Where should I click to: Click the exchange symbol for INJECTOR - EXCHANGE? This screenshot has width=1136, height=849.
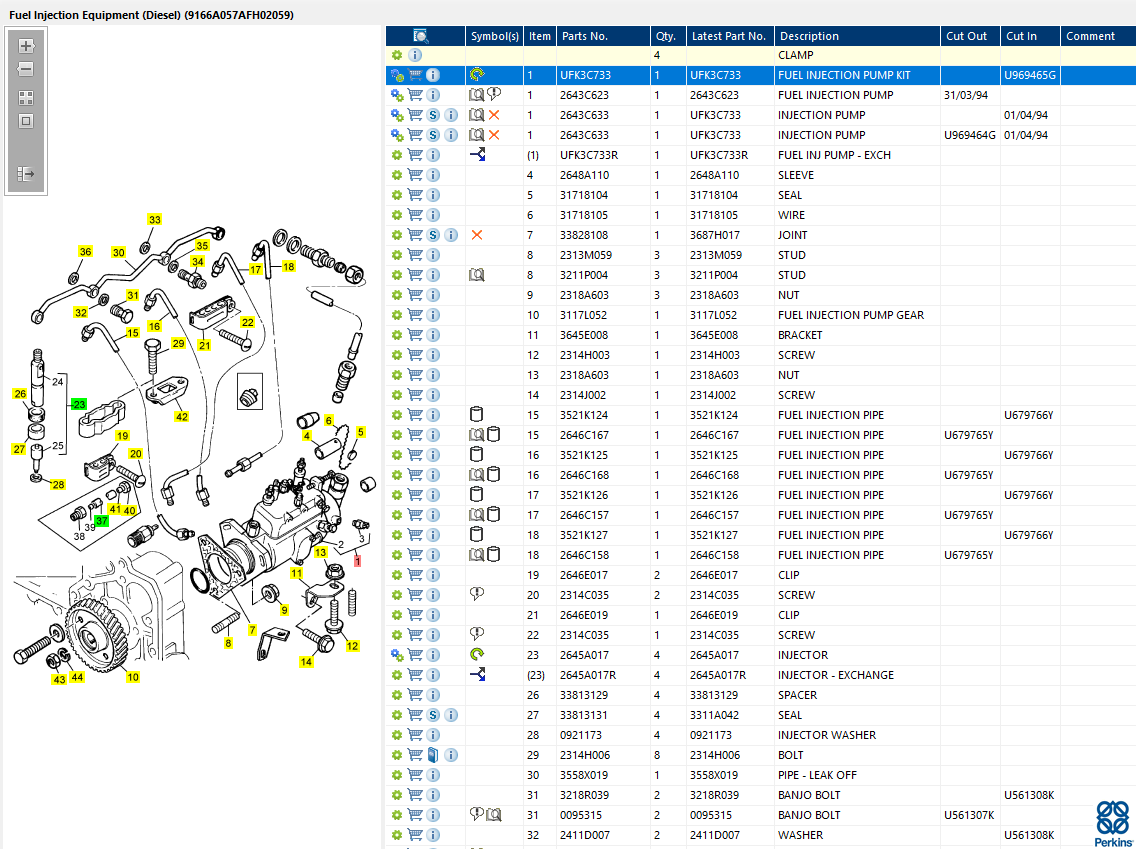[x=477, y=674]
